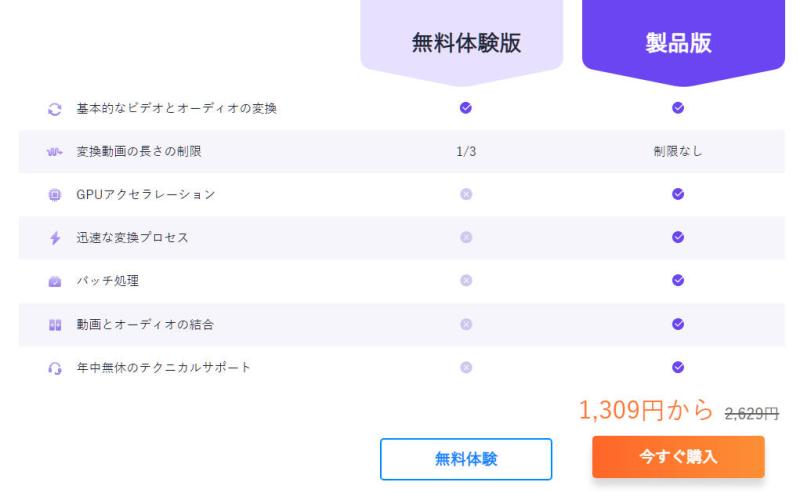Click the 制限なし text in product column
The image size is (800, 493).
tap(678, 152)
